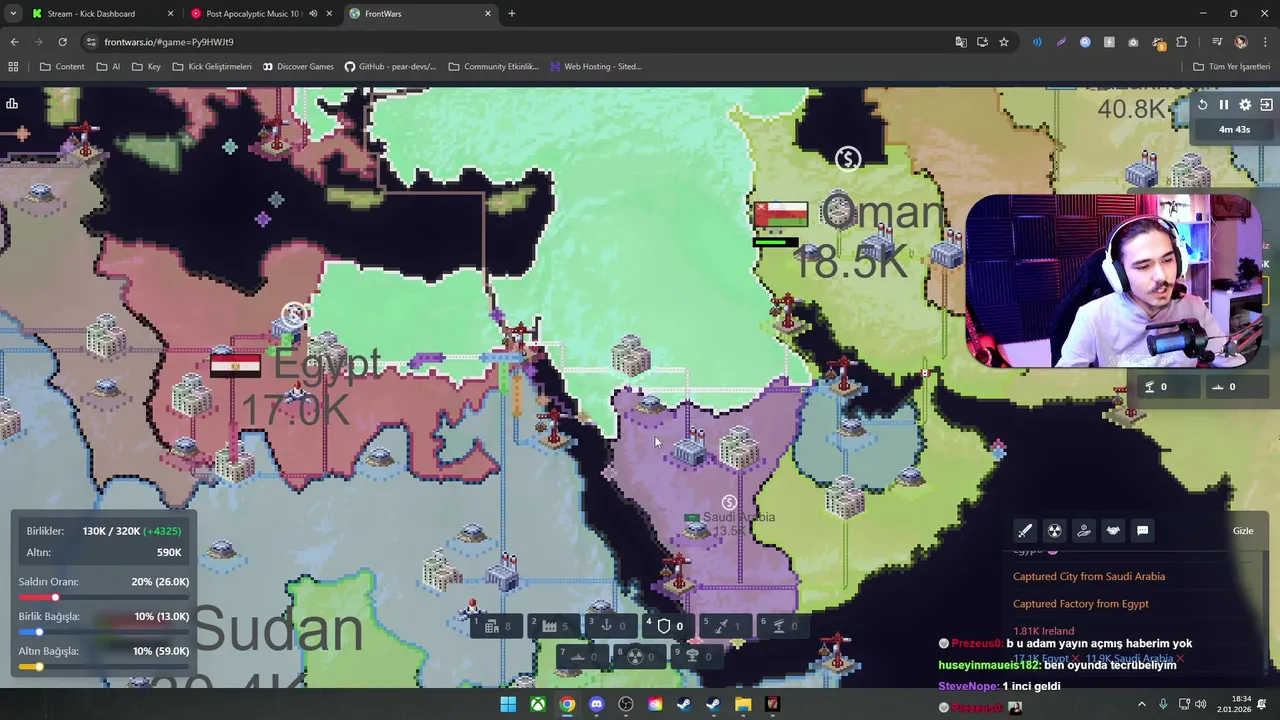Open the Content bookmarks folder
Screen dimensions: 1280x720
click(x=62, y=67)
